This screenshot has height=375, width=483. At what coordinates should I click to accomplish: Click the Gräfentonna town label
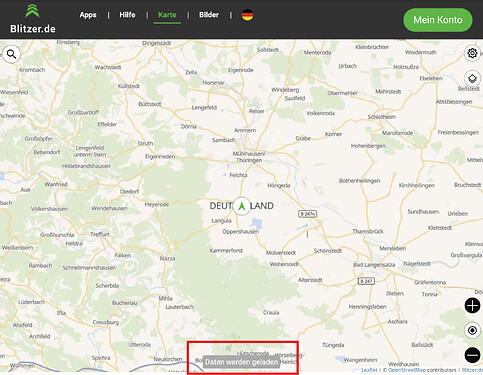[x=430, y=282]
